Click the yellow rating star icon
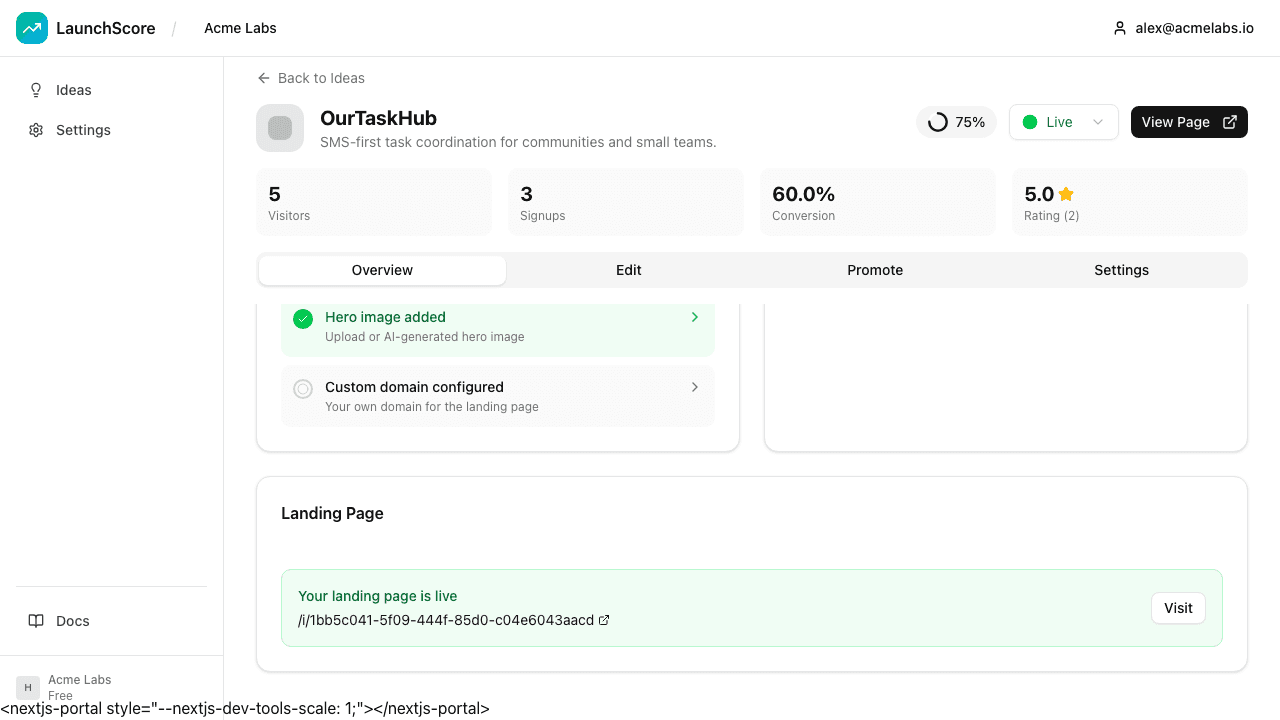This screenshot has height=720, width=1280. [x=1066, y=194]
